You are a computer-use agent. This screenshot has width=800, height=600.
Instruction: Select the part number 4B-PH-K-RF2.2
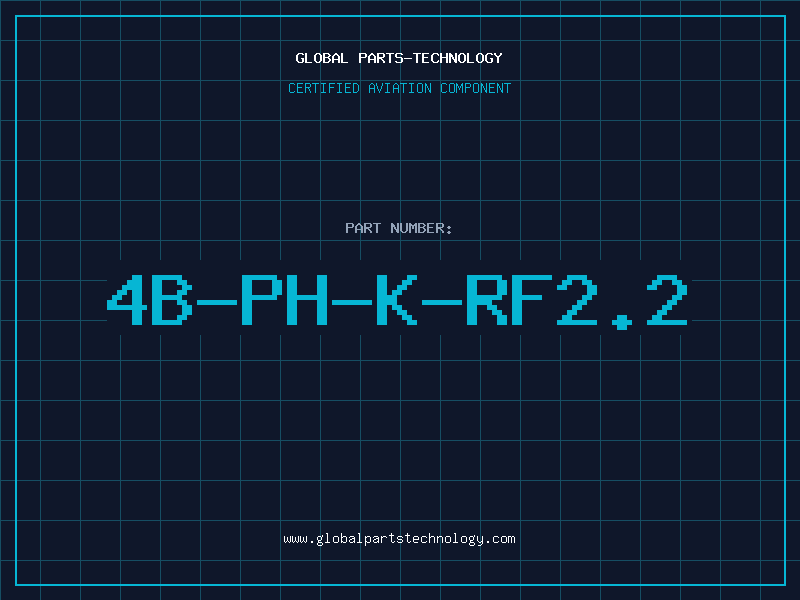point(397,301)
